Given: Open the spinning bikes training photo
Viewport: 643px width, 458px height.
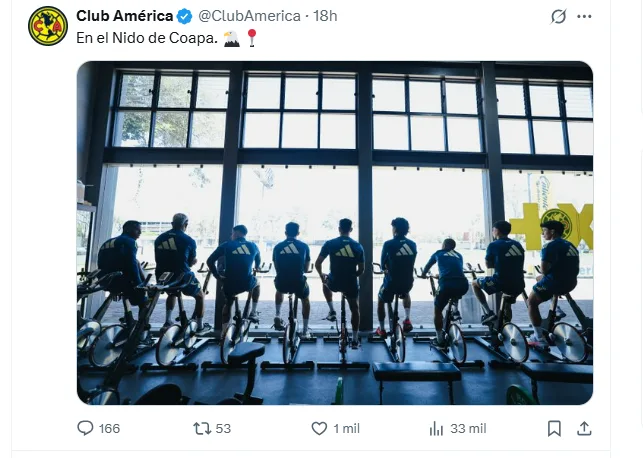Looking at the screenshot, I should pos(335,232).
